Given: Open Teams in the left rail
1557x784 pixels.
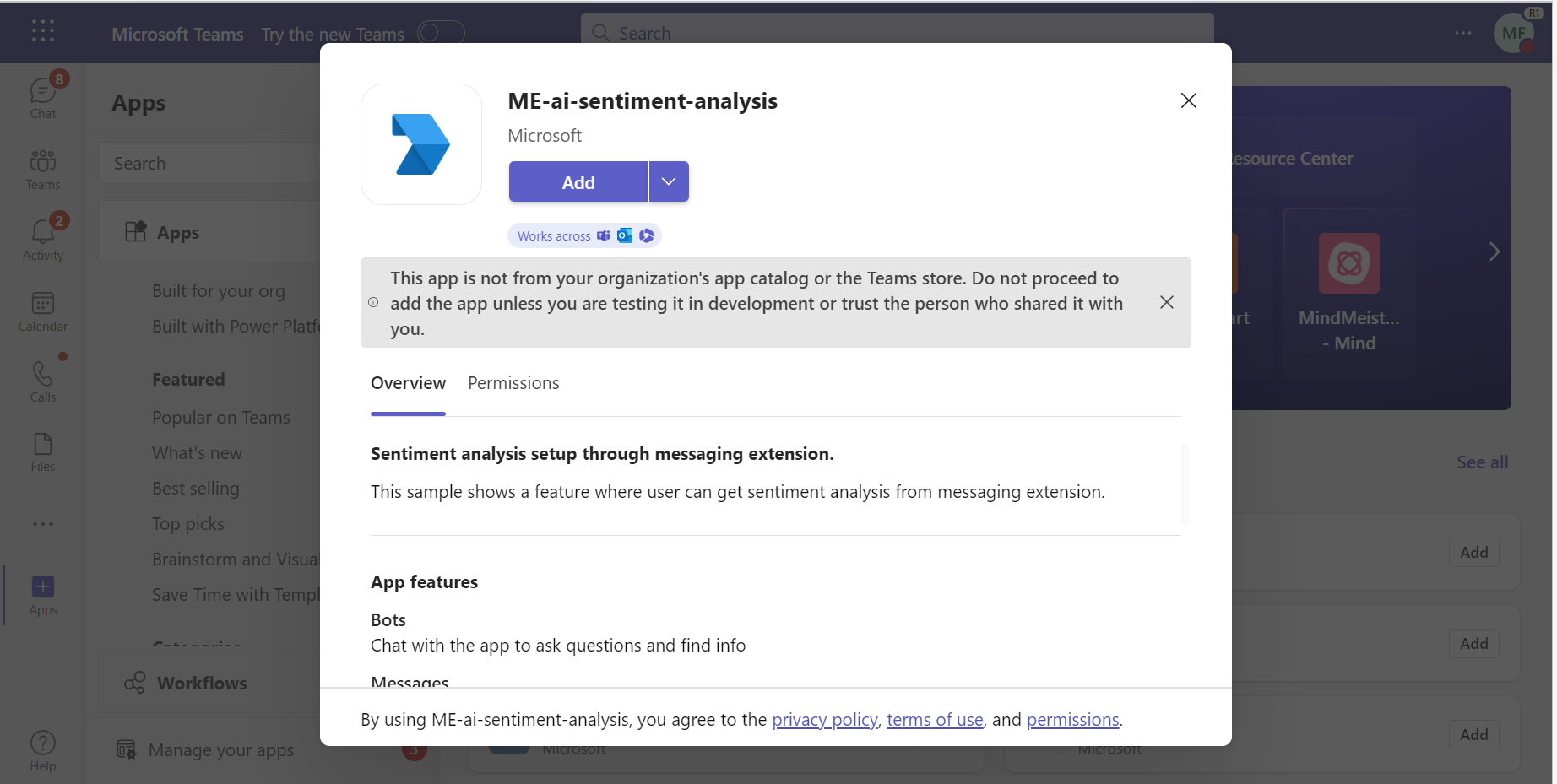Looking at the screenshot, I should point(43,170).
